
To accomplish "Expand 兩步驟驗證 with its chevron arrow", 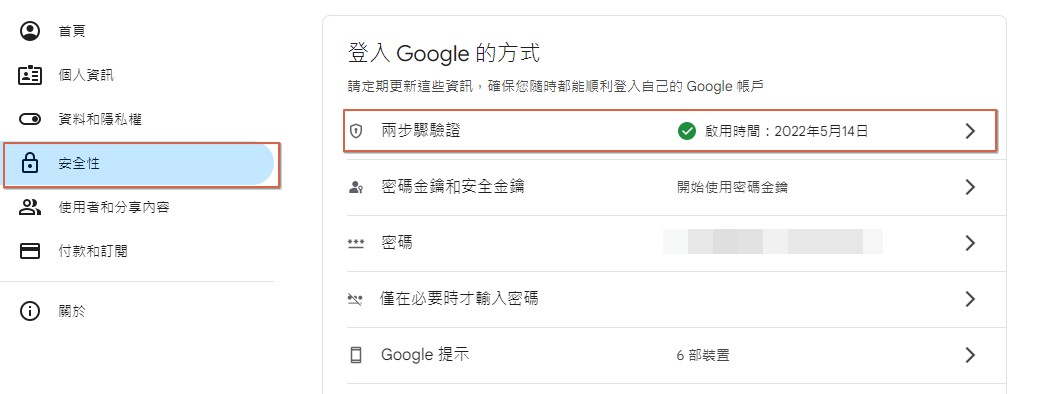I will click(x=970, y=132).
